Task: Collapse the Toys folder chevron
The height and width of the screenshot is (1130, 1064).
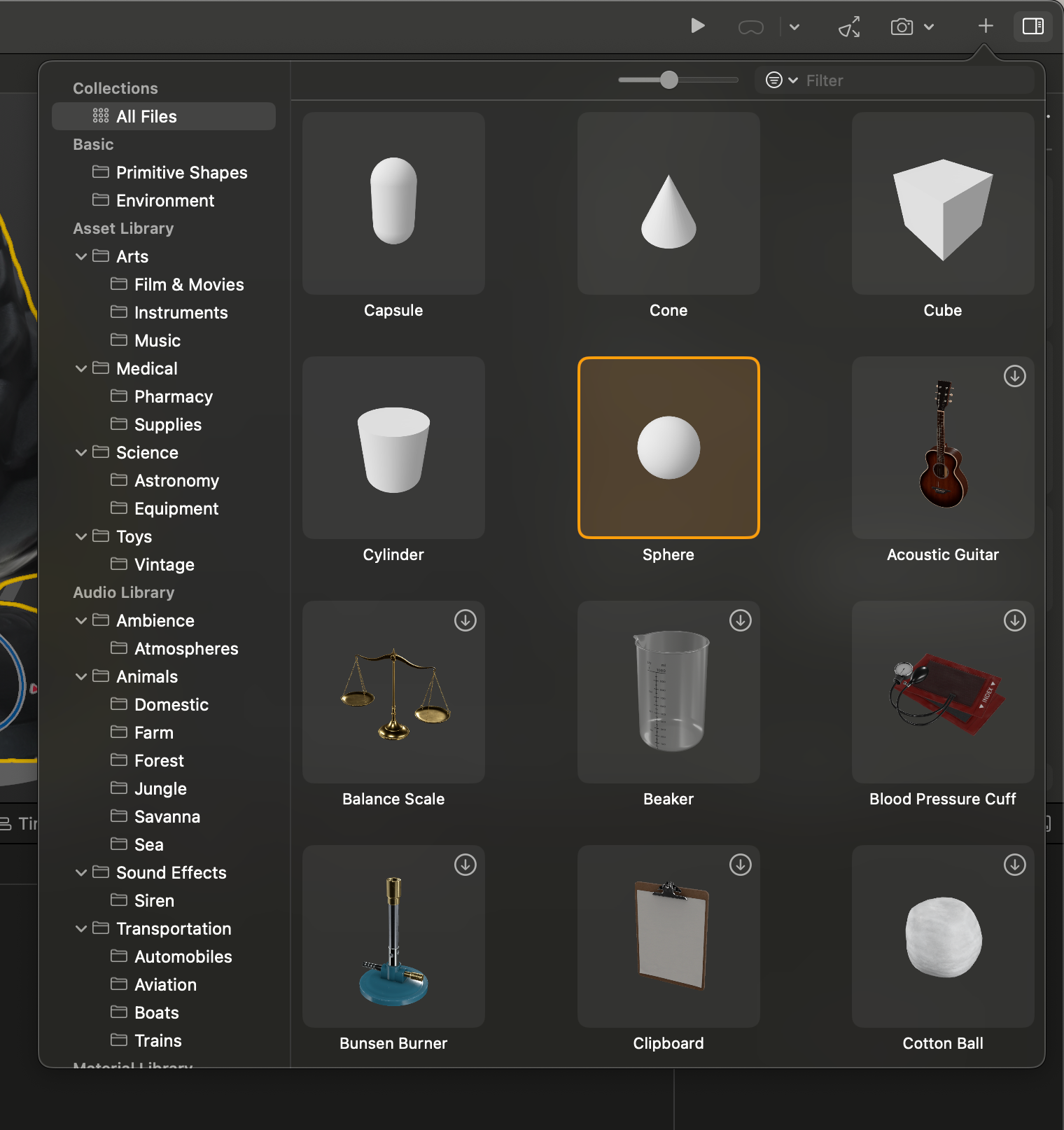Action: point(81,536)
